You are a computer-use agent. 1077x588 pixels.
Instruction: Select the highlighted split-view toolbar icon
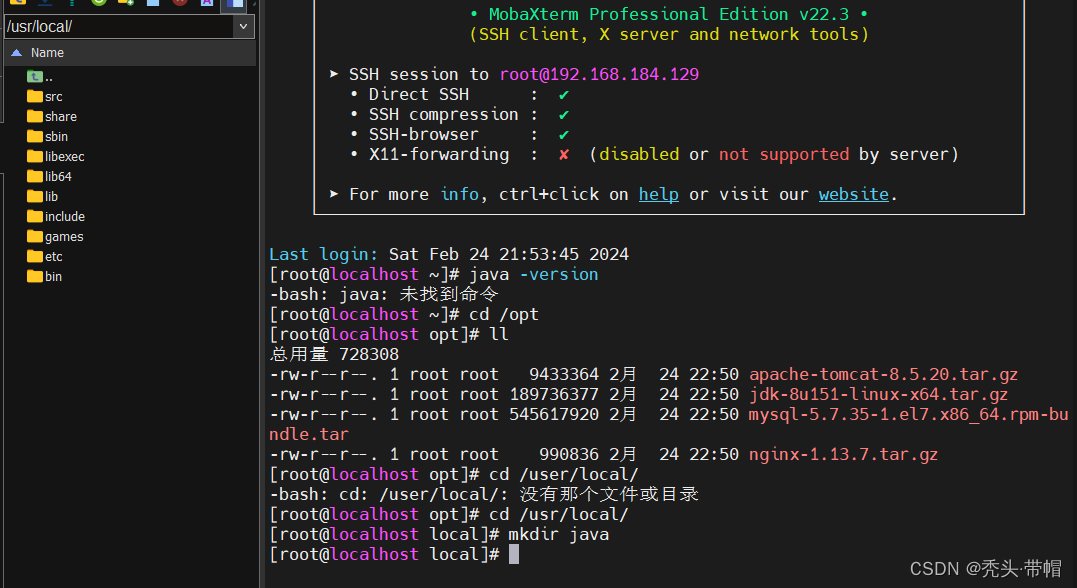coord(233,5)
